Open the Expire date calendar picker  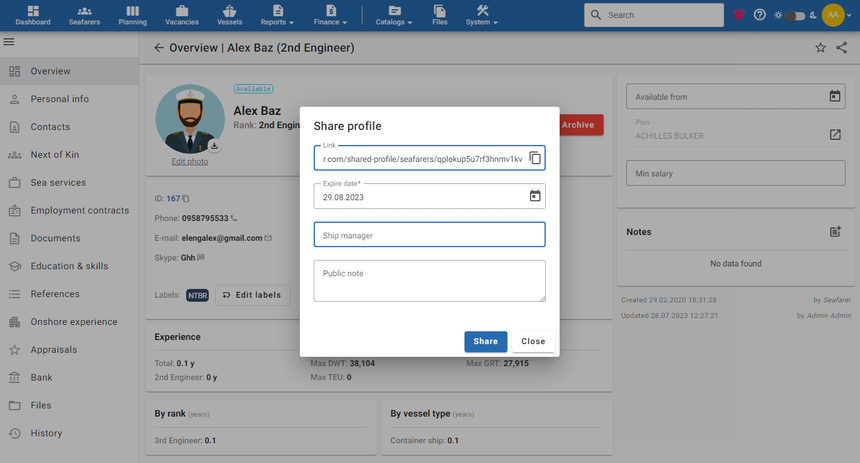coord(535,196)
